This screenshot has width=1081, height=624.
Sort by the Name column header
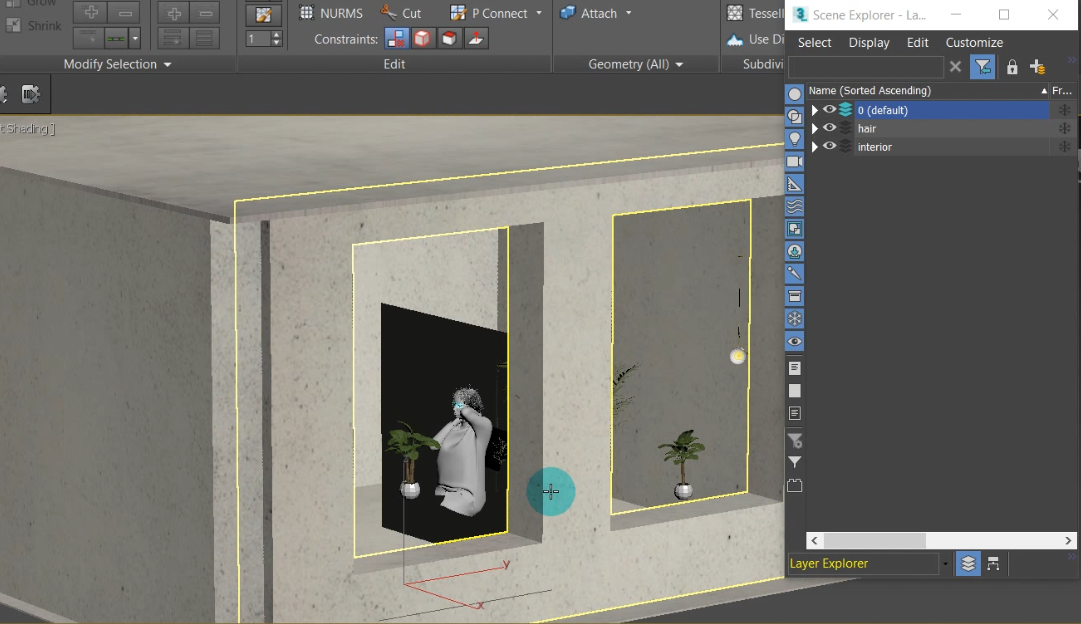[x=927, y=90]
